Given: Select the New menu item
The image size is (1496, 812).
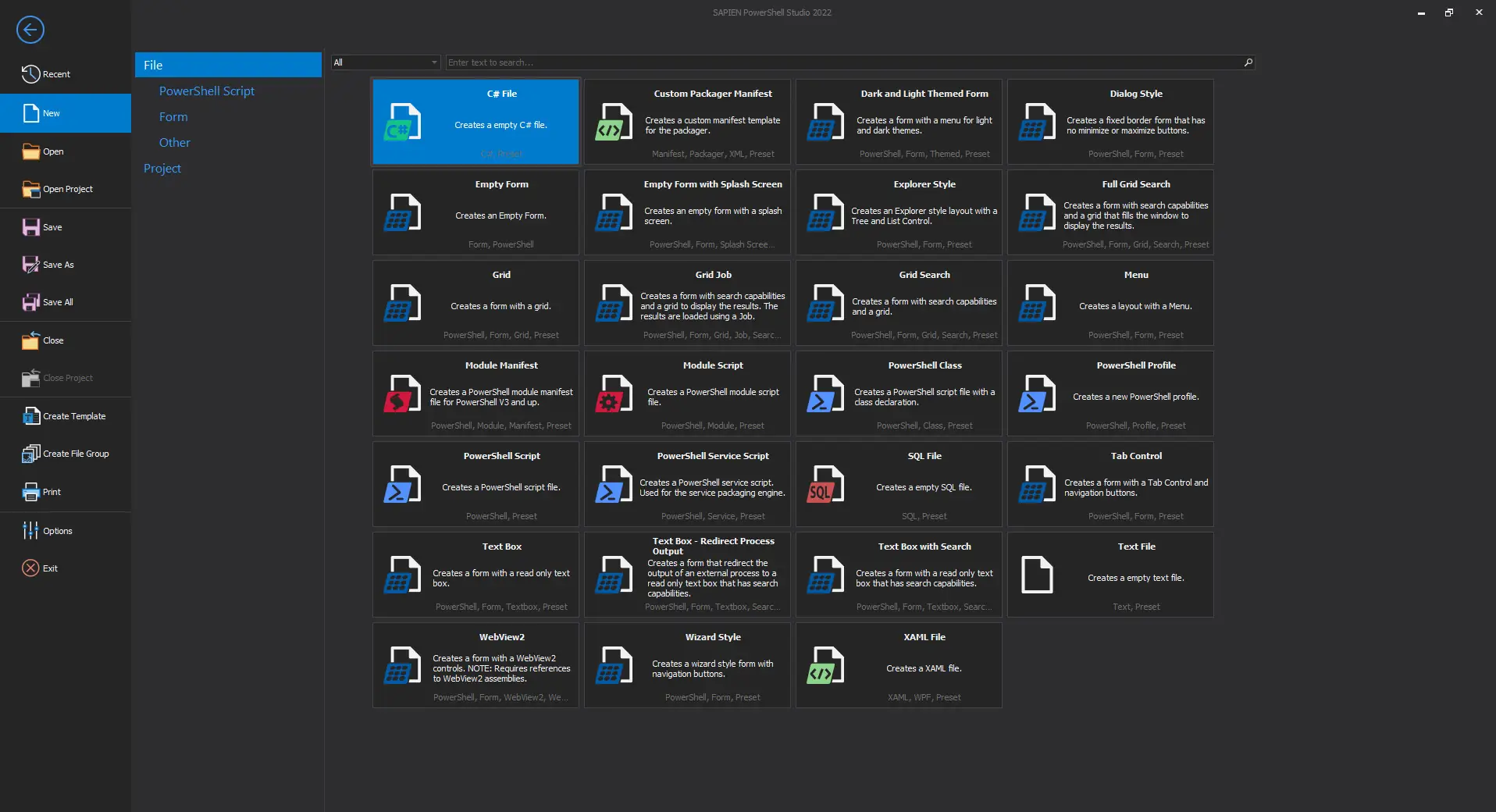Looking at the screenshot, I should (66, 113).
